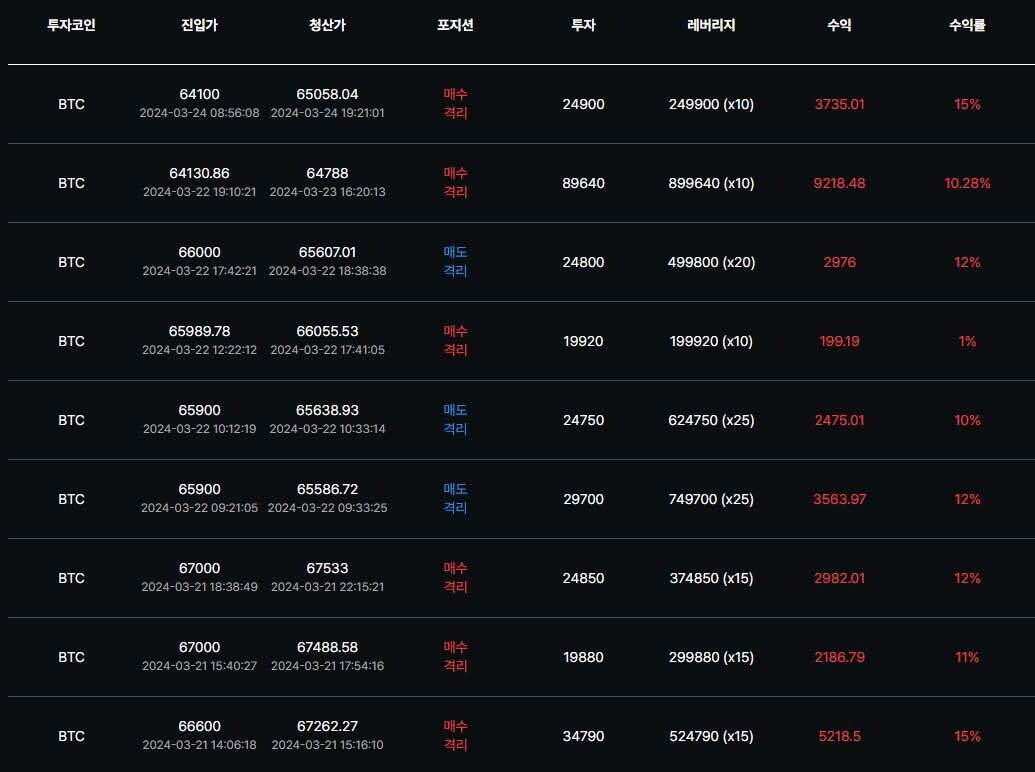
Task: Click the 5218.5 profit value
Action: (x=839, y=736)
